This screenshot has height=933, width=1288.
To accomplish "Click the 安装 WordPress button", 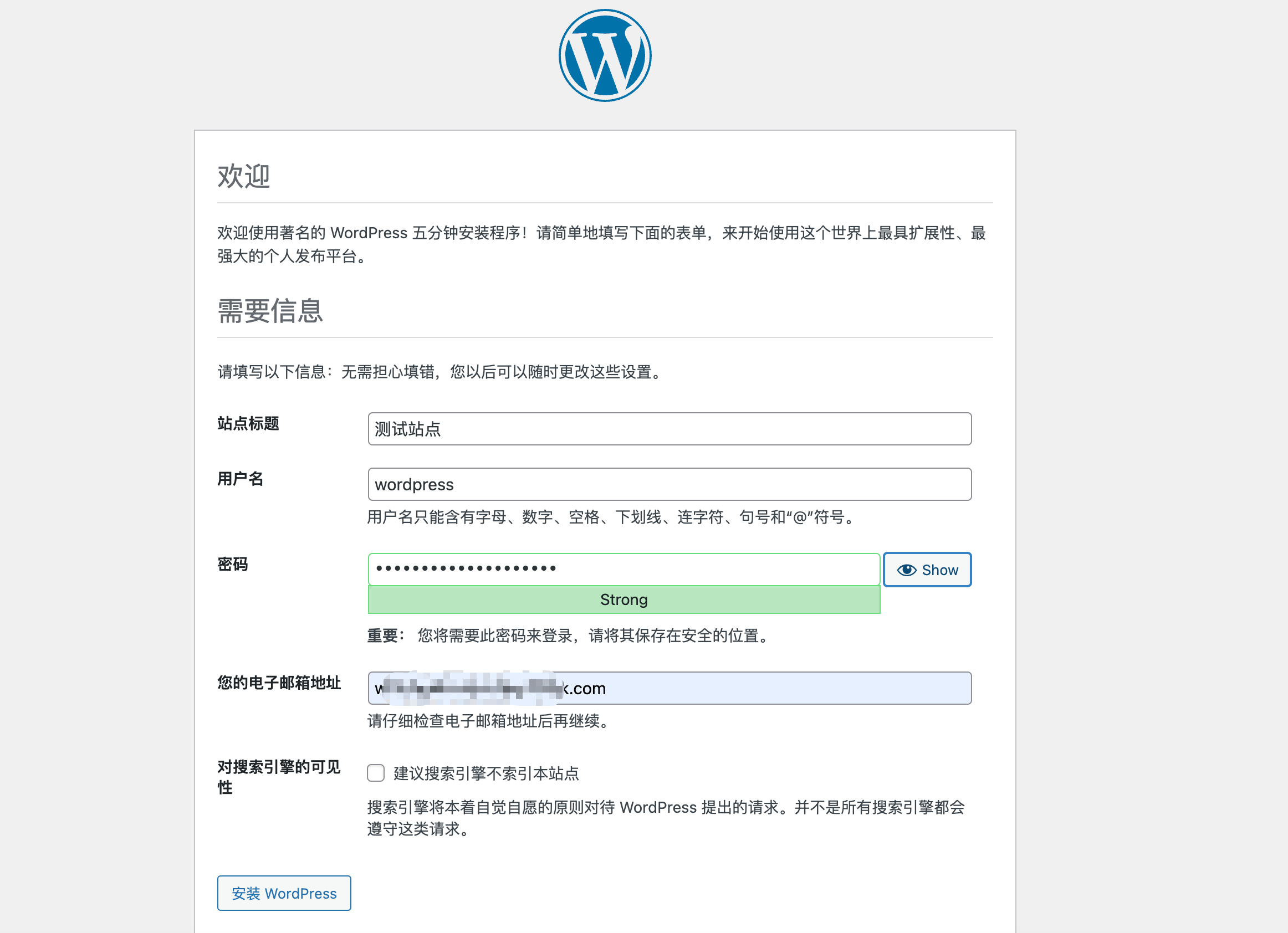I will click(x=284, y=893).
